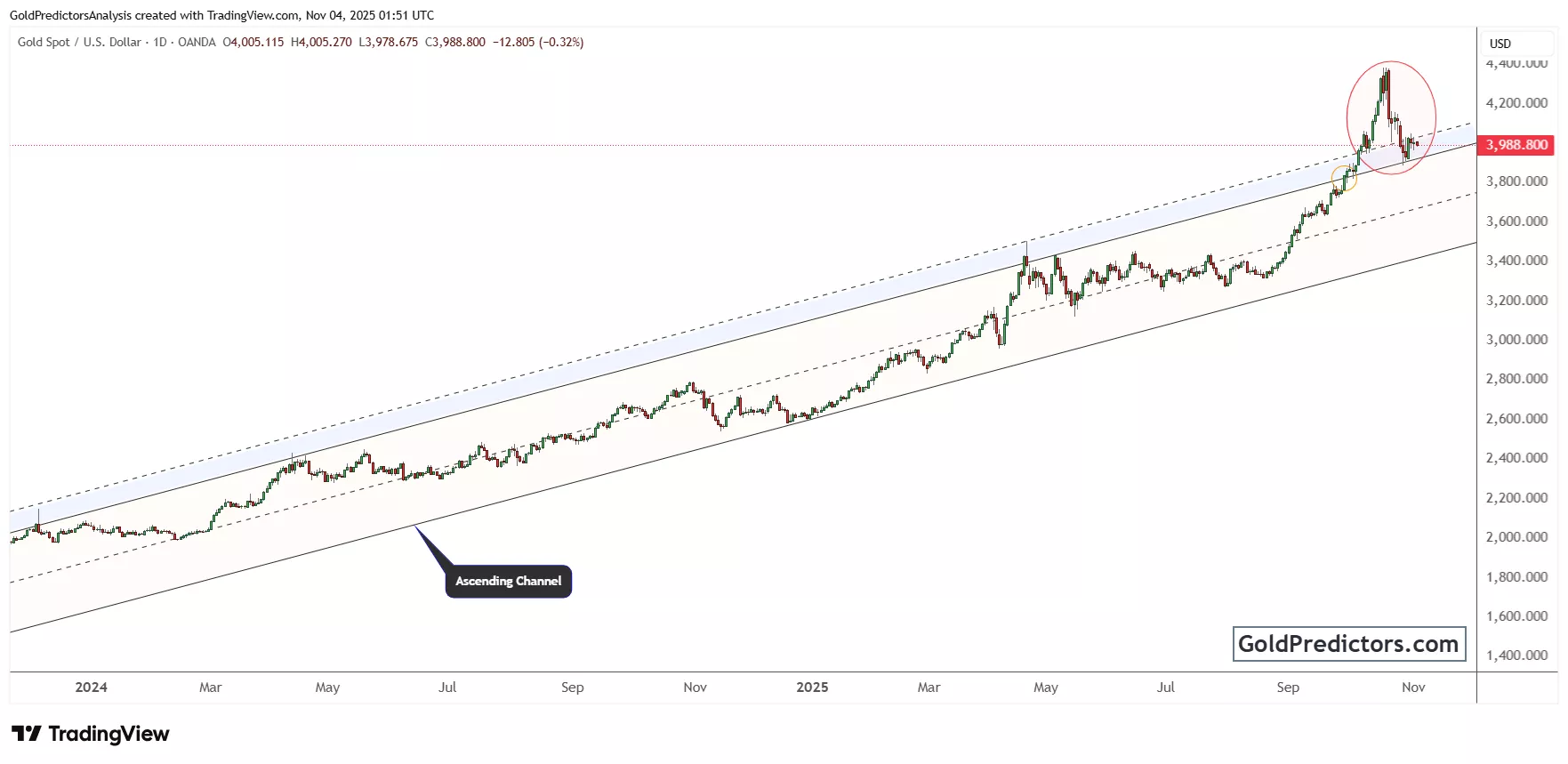Image resolution: width=1568 pixels, height=764 pixels.
Task: Click the 2025 label on the time axis
Action: 812,688
